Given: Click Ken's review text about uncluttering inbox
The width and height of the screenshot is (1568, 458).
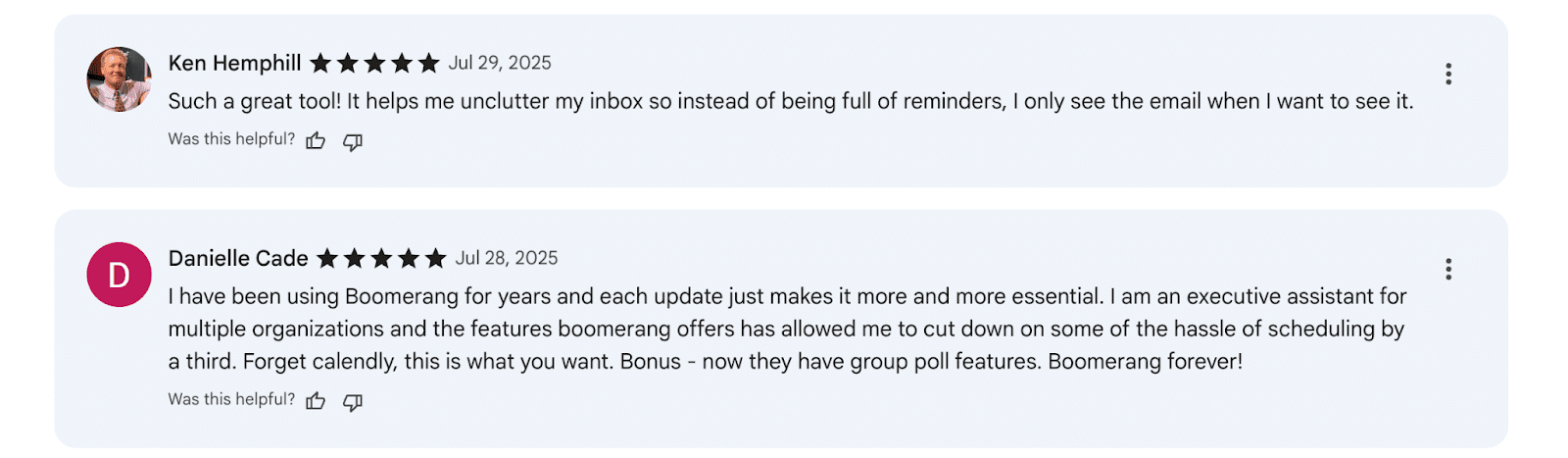Looking at the screenshot, I should pos(790,101).
